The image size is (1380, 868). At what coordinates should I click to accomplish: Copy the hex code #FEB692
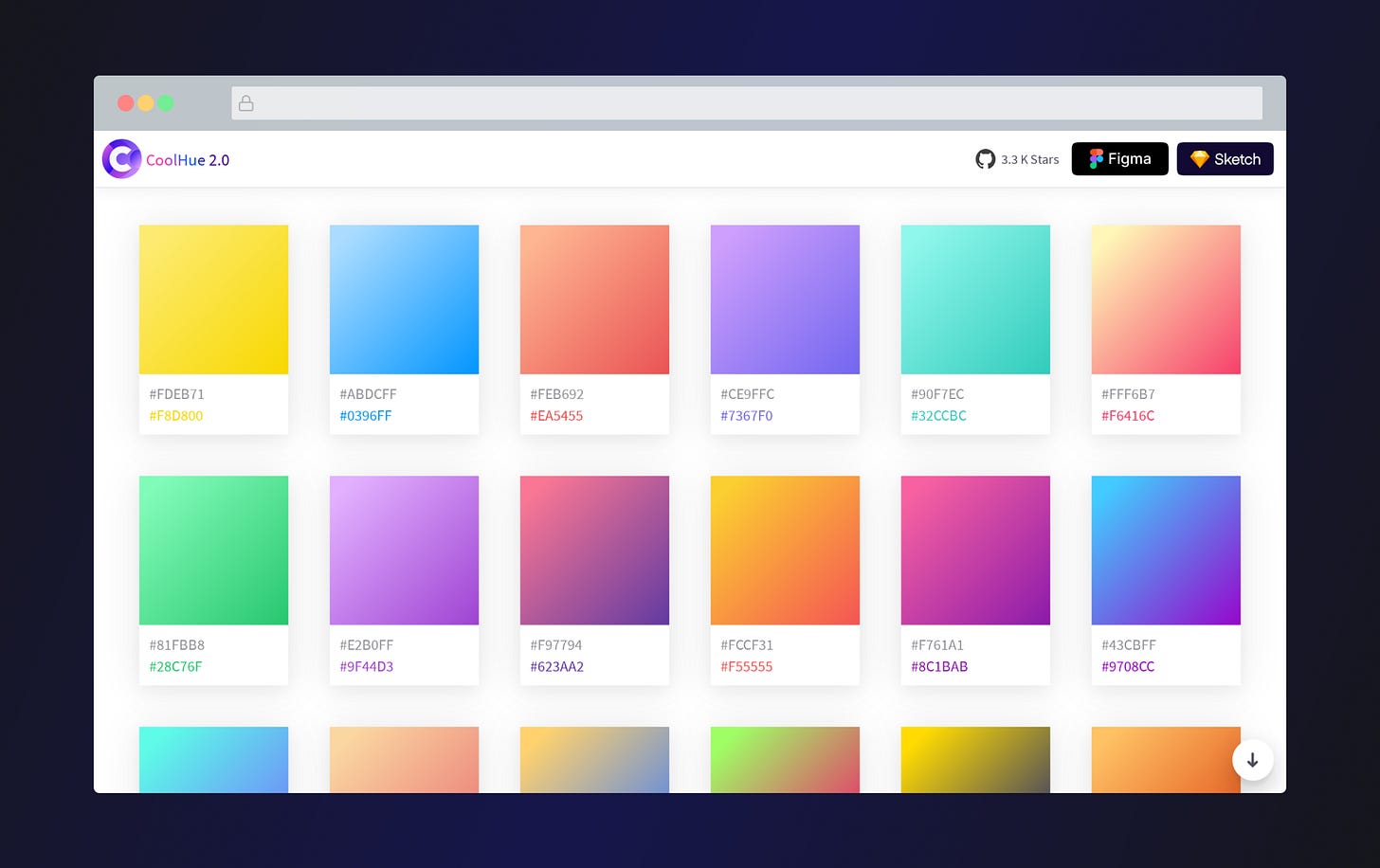[x=557, y=394]
